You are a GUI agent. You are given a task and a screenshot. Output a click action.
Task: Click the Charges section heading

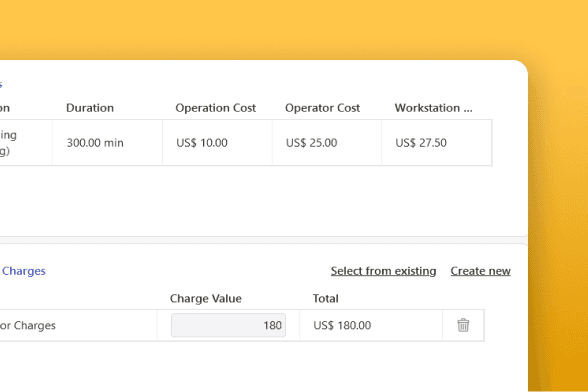pos(23,271)
